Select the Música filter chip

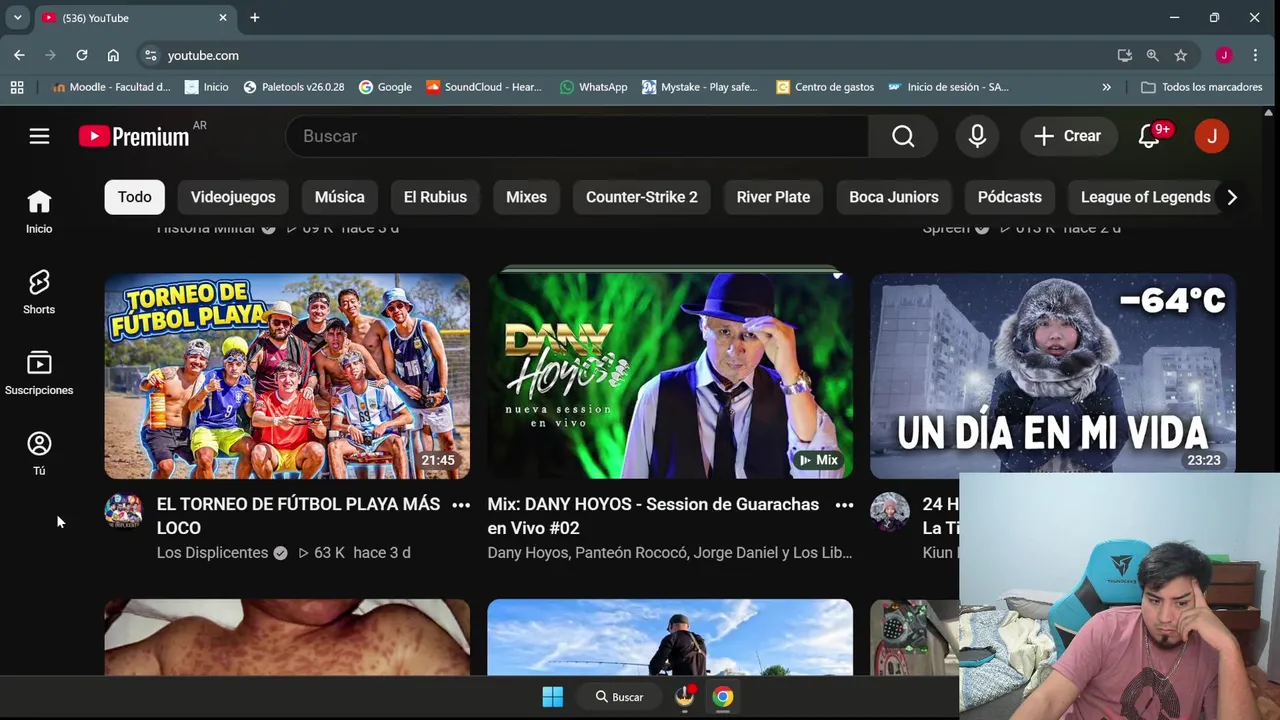pyautogui.click(x=340, y=197)
